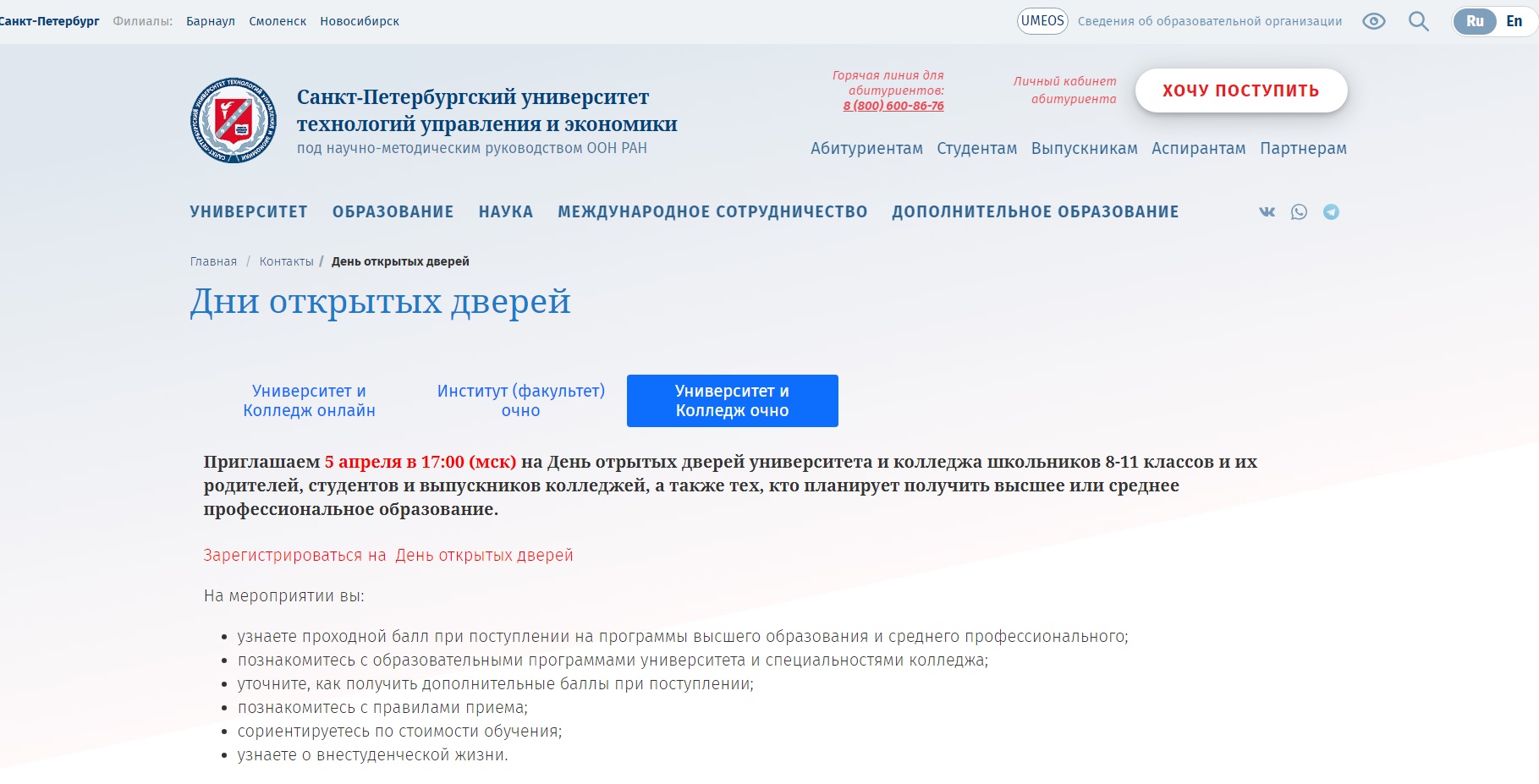
Task: Select the Институт (факультет) очно tab
Action: pyautogui.click(x=520, y=401)
